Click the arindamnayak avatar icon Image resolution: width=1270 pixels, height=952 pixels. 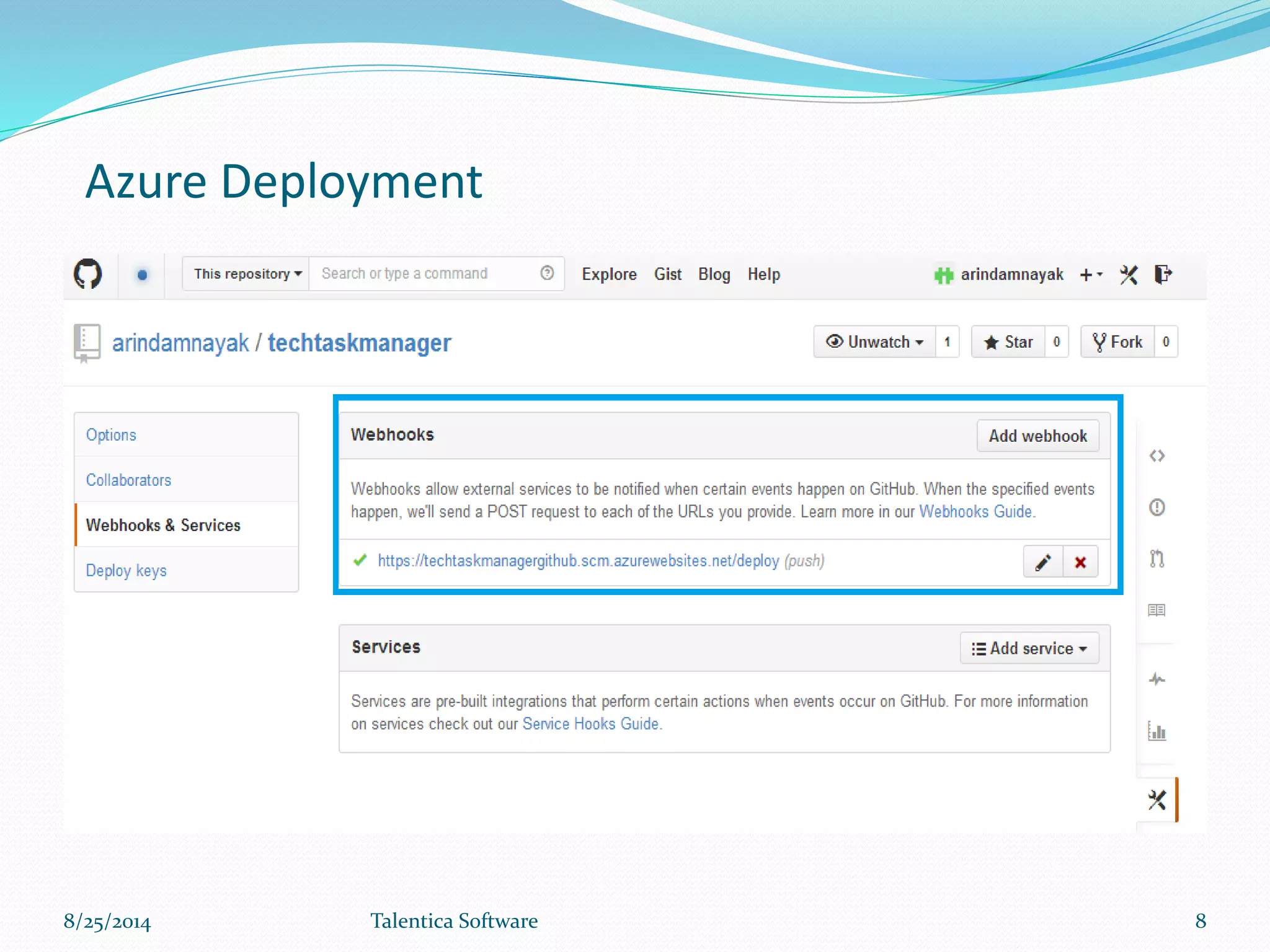coord(943,275)
